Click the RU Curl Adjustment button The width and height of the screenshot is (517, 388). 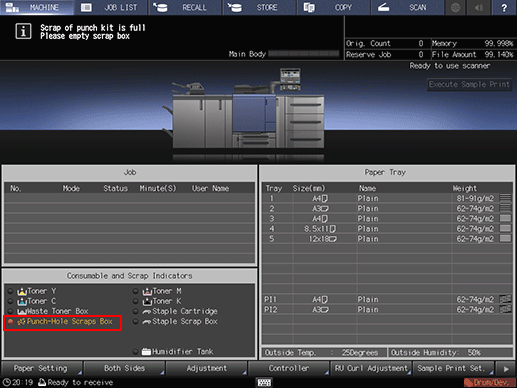pyautogui.click(x=371, y=368)
